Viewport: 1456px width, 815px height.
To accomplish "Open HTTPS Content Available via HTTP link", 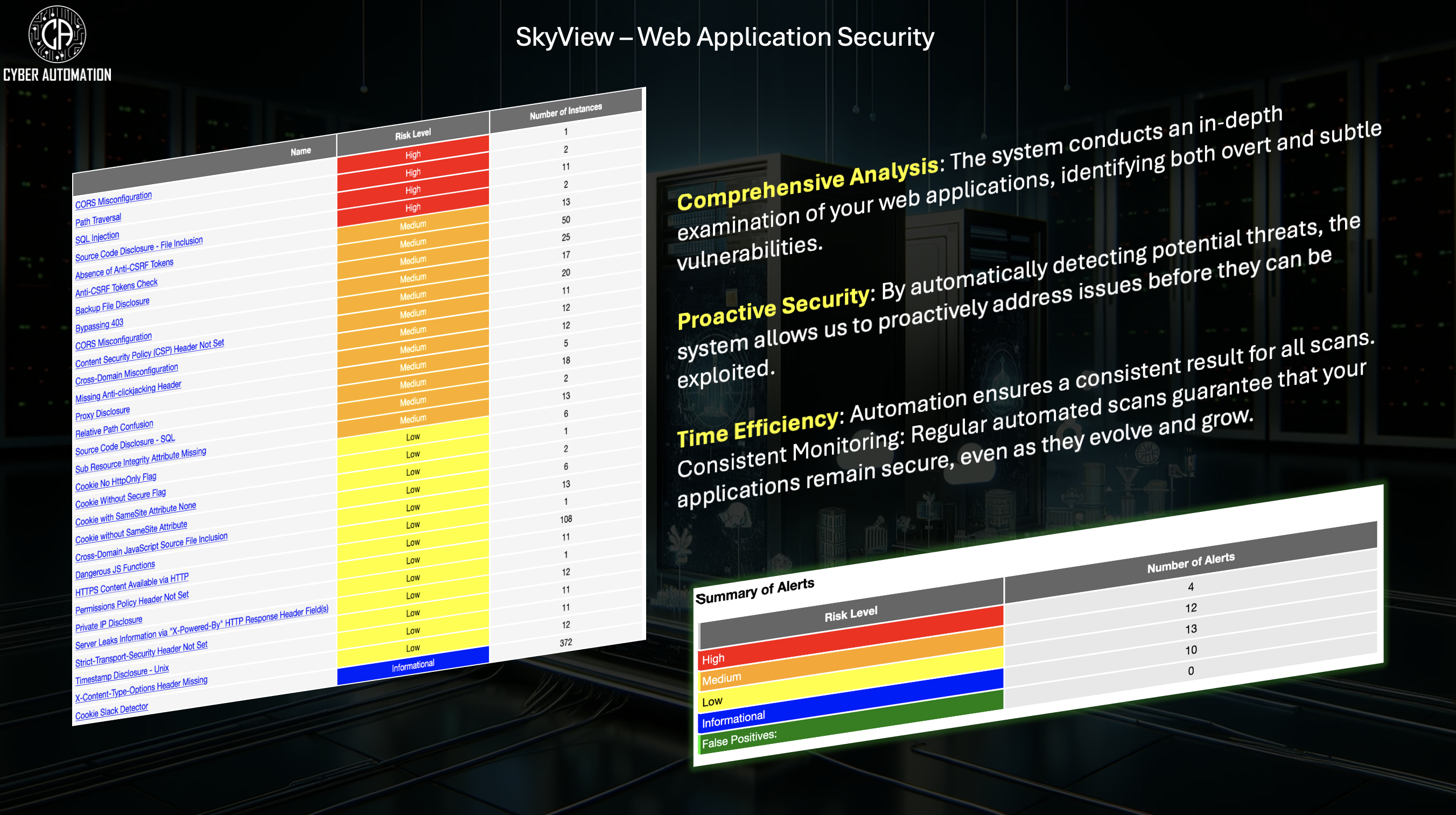I will tap(132, 585).
